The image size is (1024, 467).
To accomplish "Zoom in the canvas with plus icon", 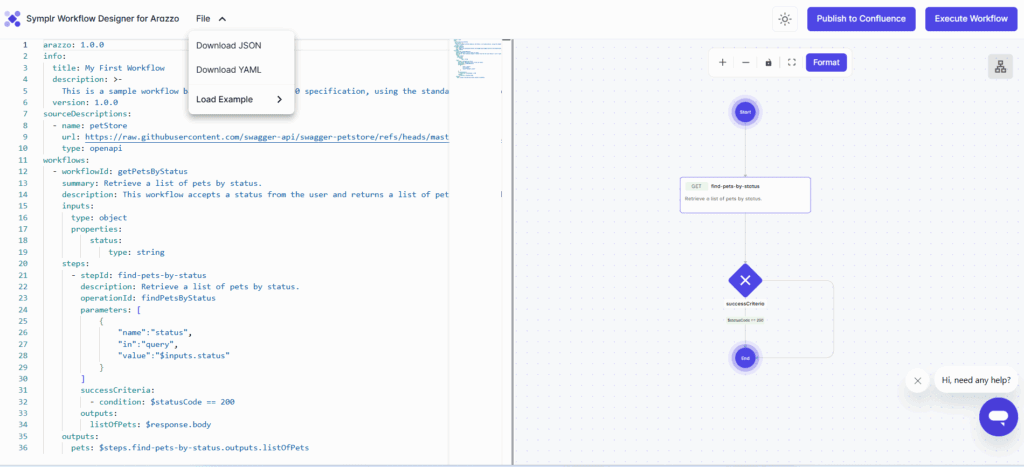I will pyautogui.click(x=722, y=63).
